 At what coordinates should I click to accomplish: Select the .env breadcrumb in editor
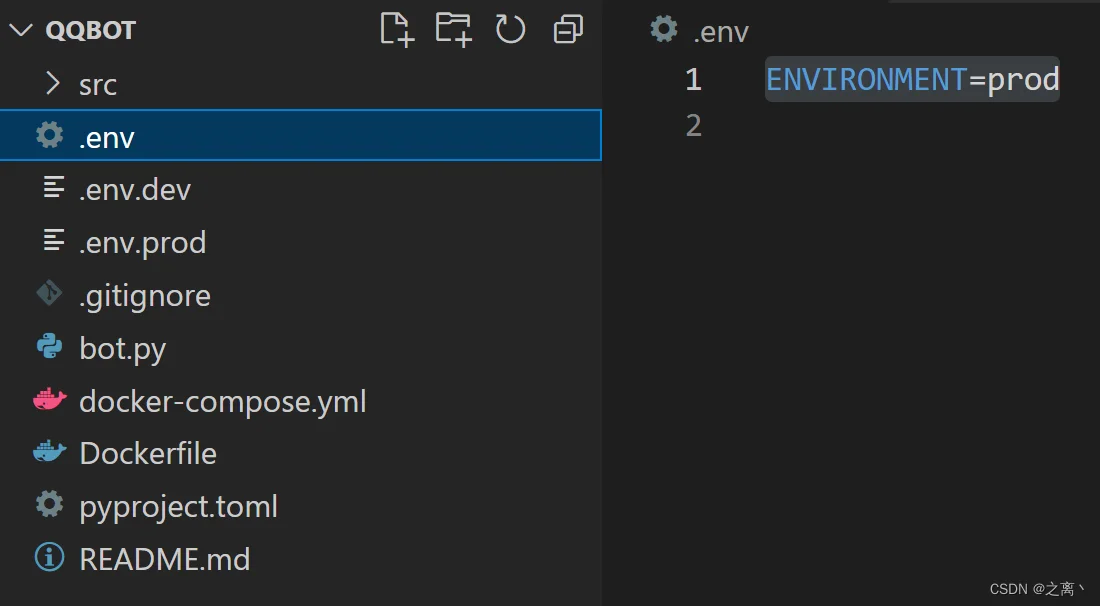point(721,32)
